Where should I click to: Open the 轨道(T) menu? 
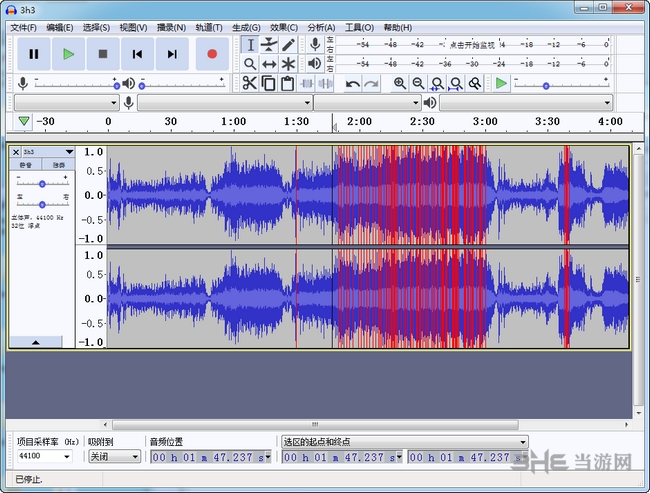pos(209,28)
